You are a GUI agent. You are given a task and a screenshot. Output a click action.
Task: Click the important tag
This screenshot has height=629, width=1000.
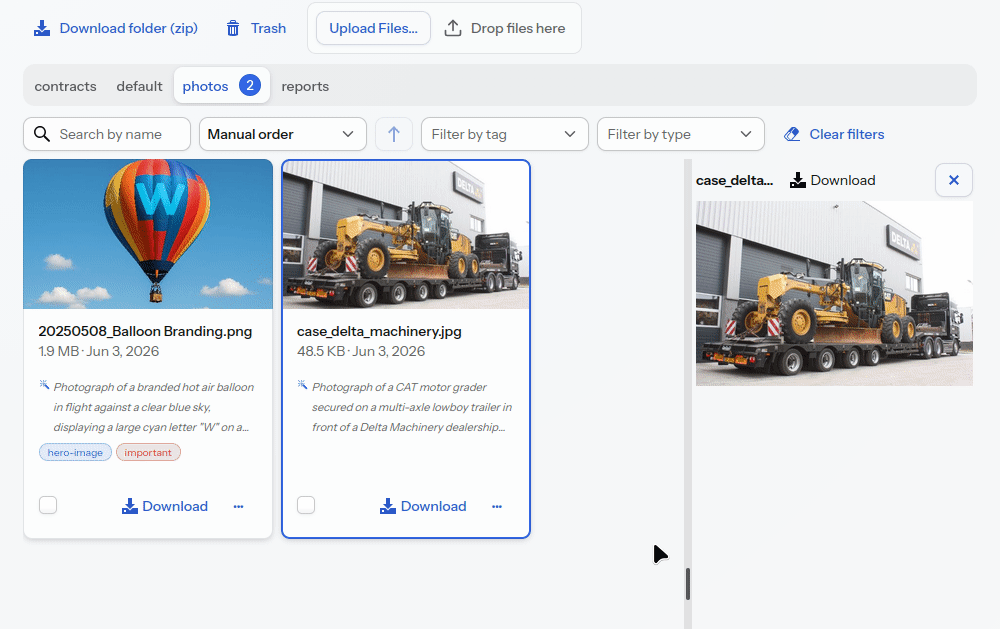[148, 452]
